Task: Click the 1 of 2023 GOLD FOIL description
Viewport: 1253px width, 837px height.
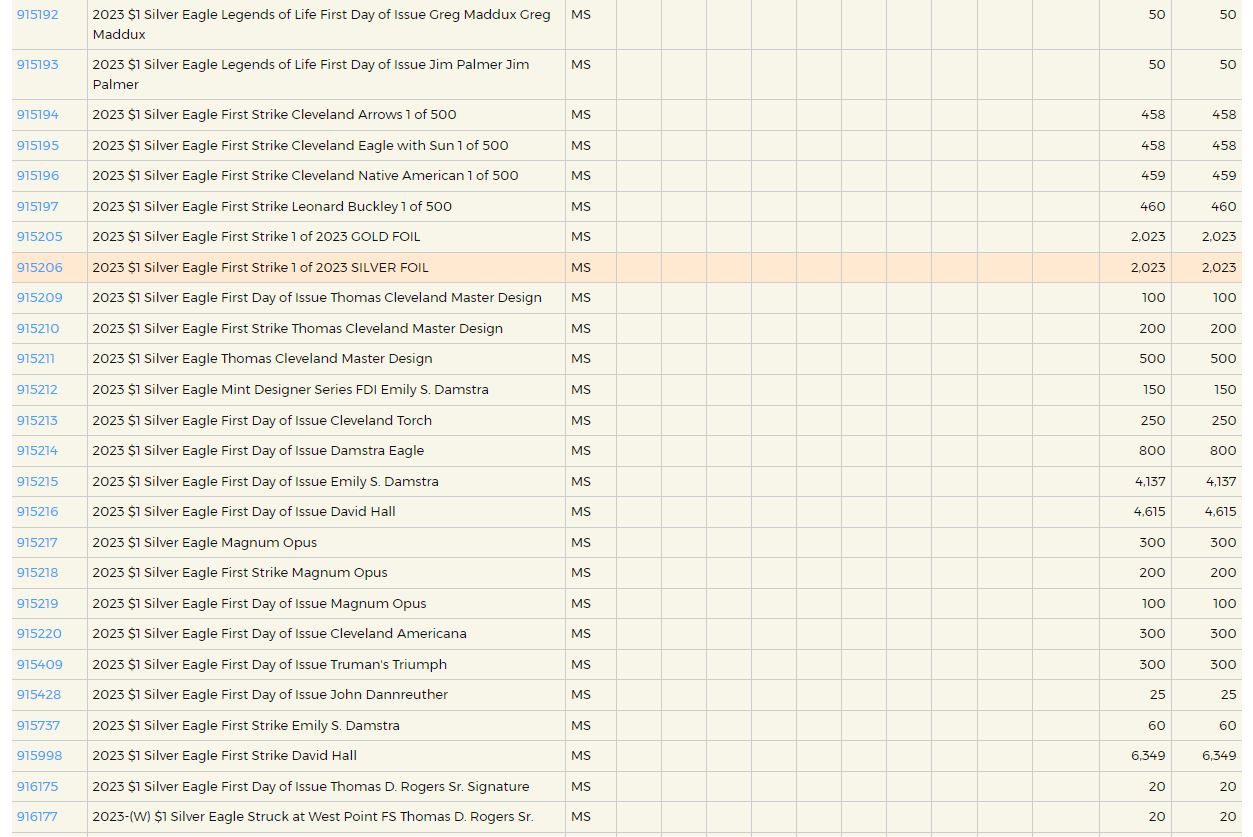Action: coord(256,237)
